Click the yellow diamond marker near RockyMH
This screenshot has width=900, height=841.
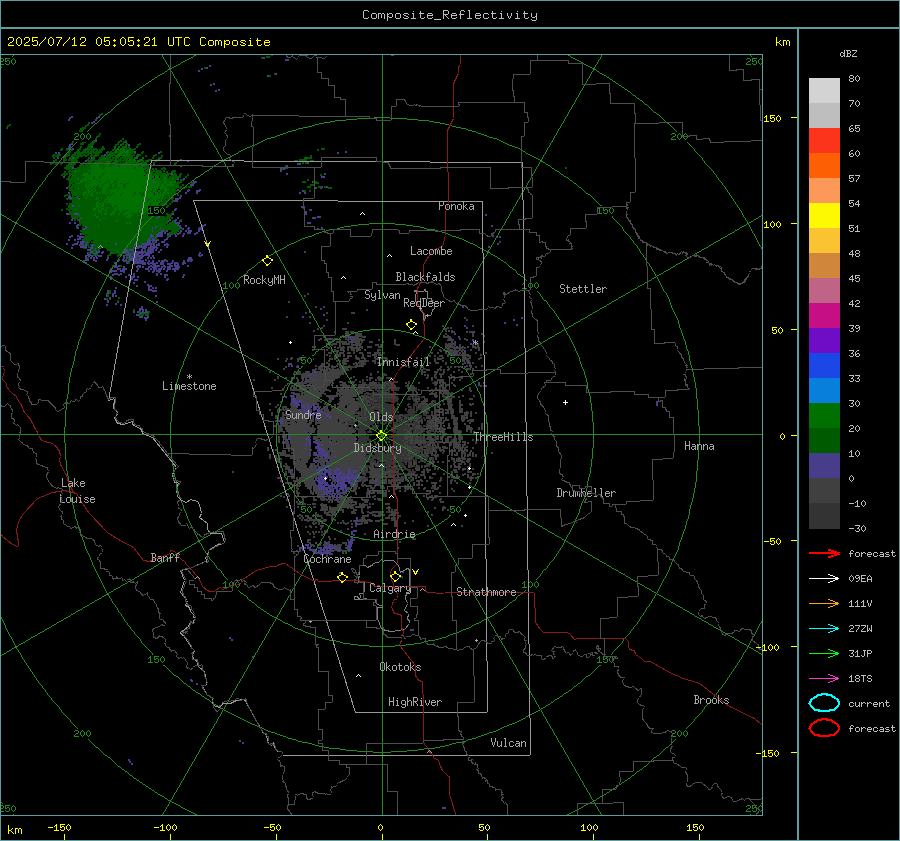point(267,261)
